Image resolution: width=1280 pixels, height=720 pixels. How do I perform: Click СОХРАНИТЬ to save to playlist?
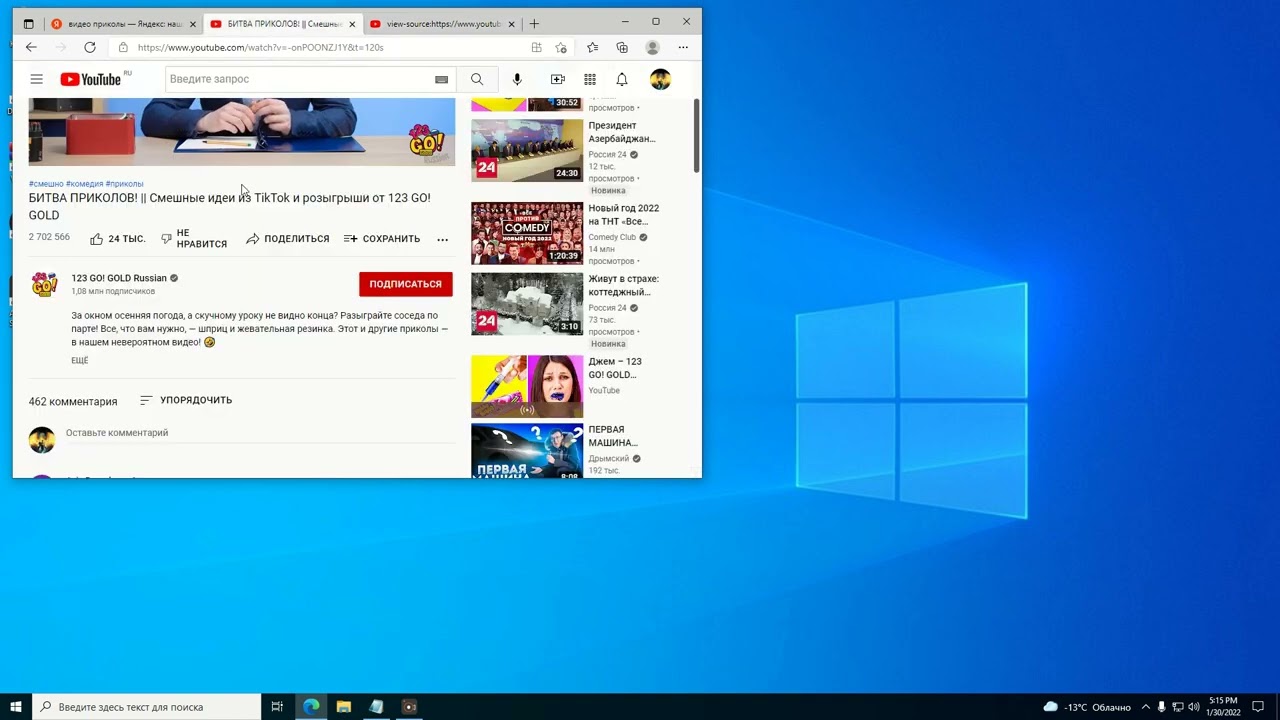click(381, 239)
